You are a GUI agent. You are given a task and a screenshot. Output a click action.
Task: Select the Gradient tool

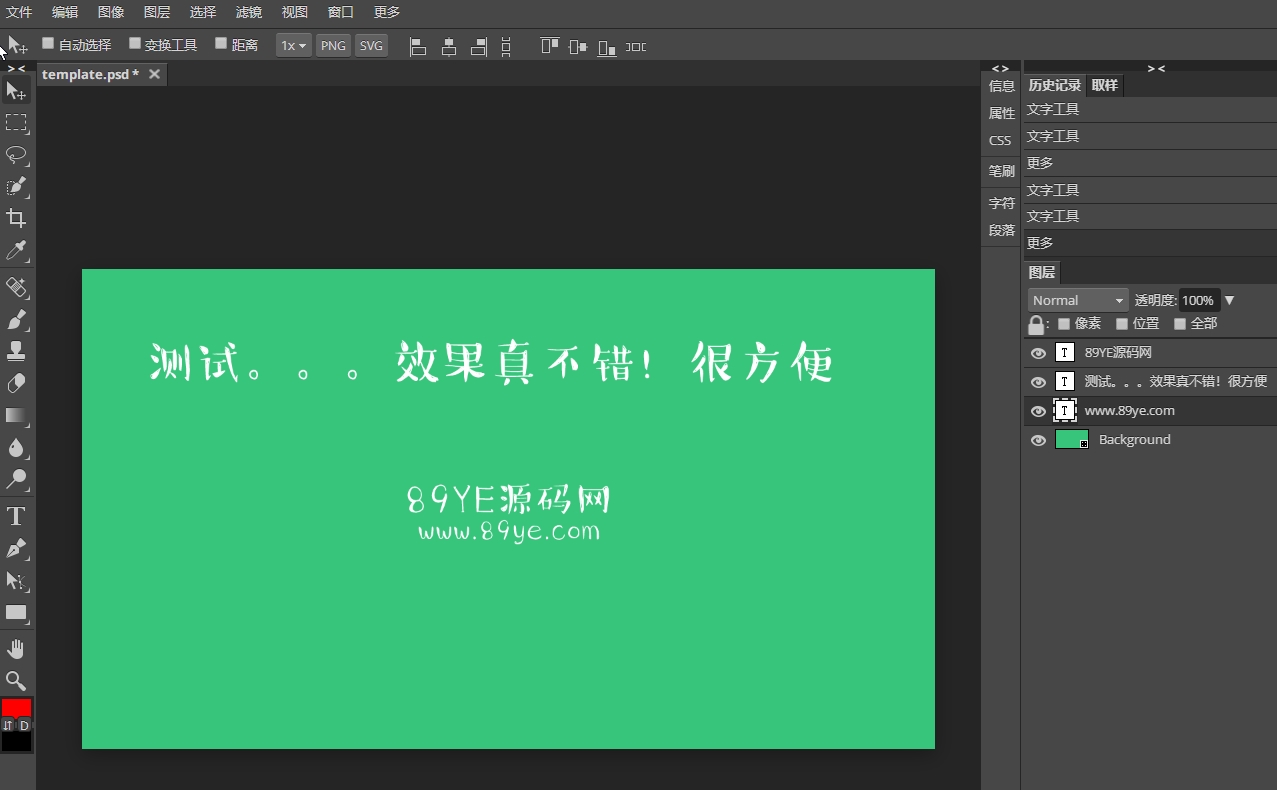(x=16, y=415)
